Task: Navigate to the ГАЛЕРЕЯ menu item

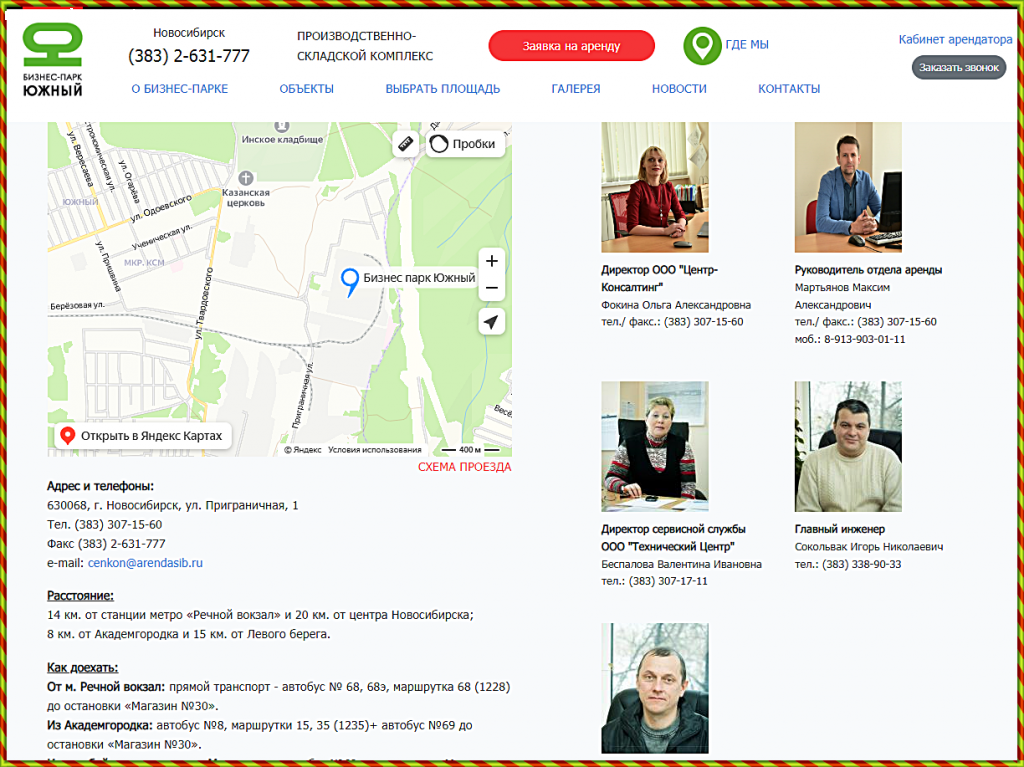Action: point(576,89)
